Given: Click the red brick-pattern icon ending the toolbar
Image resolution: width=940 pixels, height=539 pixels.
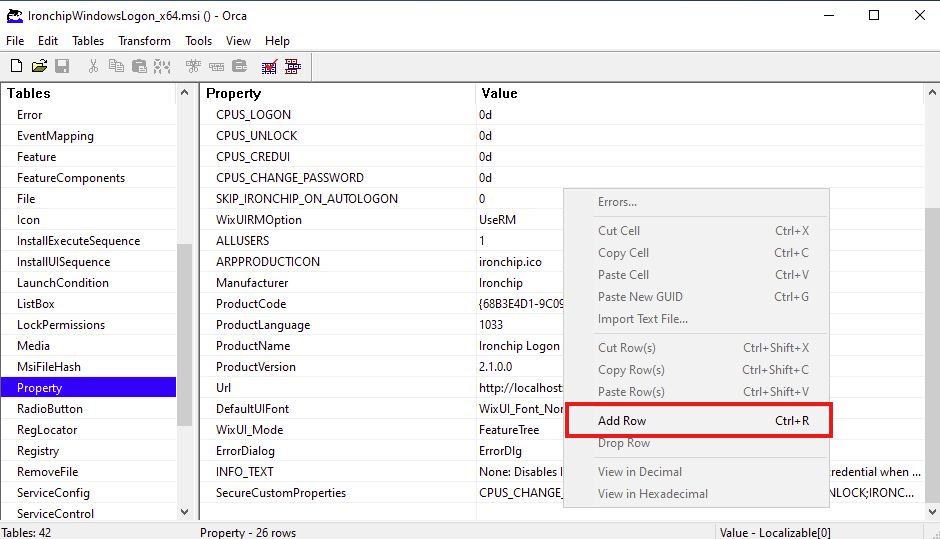Looking at the screenshot, I should point(293,67).
